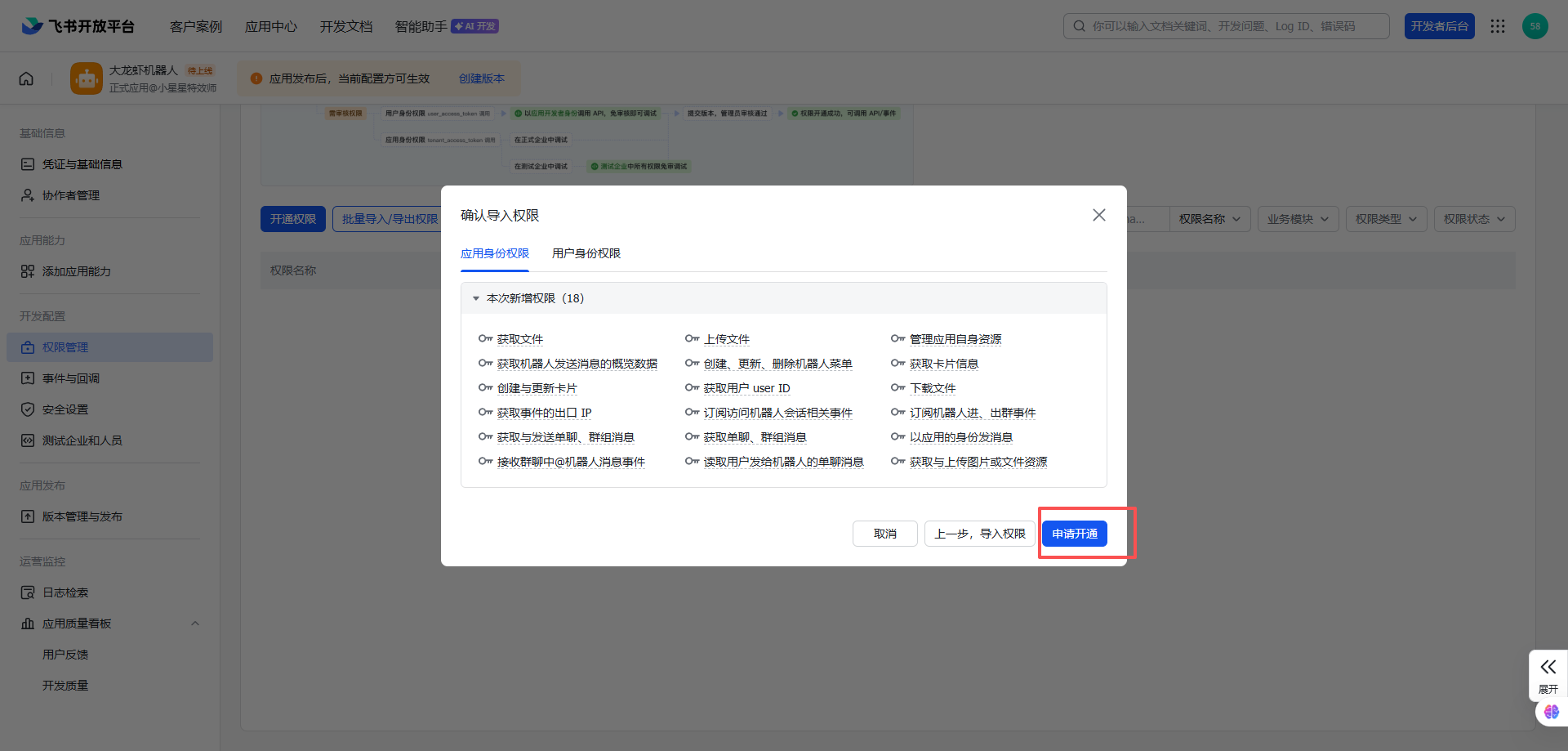Open the 权限类型 dropdown
Image resolution: width=1568 pixels, height=751 pixels.
tap(1386, 219)
